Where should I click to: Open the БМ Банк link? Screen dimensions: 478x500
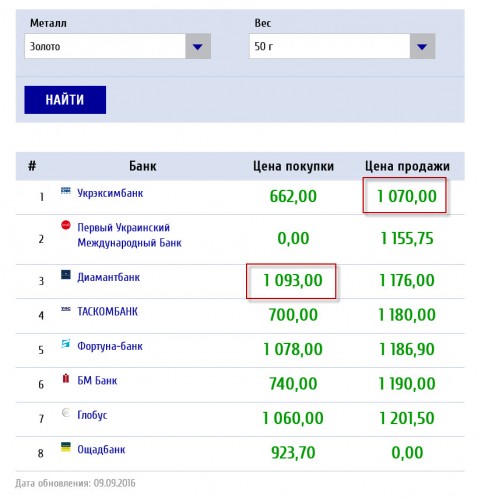[97, 381]
